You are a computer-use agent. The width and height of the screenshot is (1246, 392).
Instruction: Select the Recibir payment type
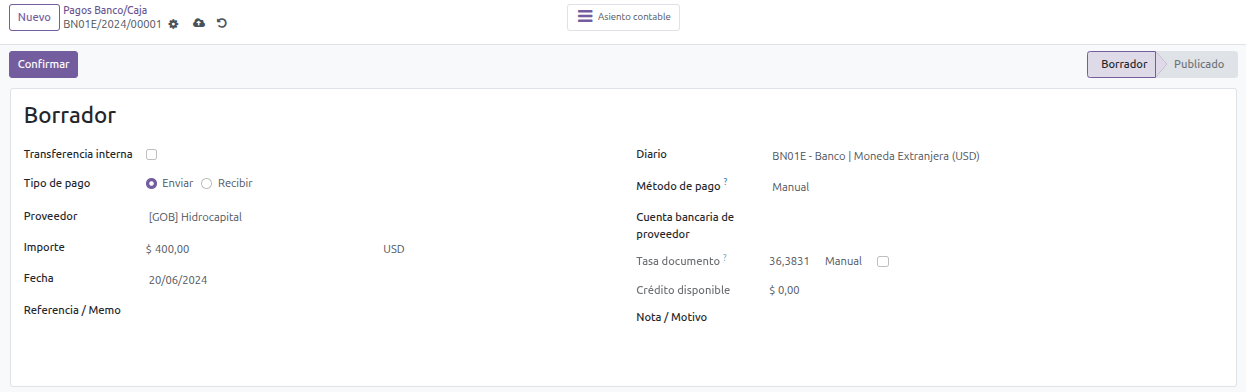pos(207,183)
